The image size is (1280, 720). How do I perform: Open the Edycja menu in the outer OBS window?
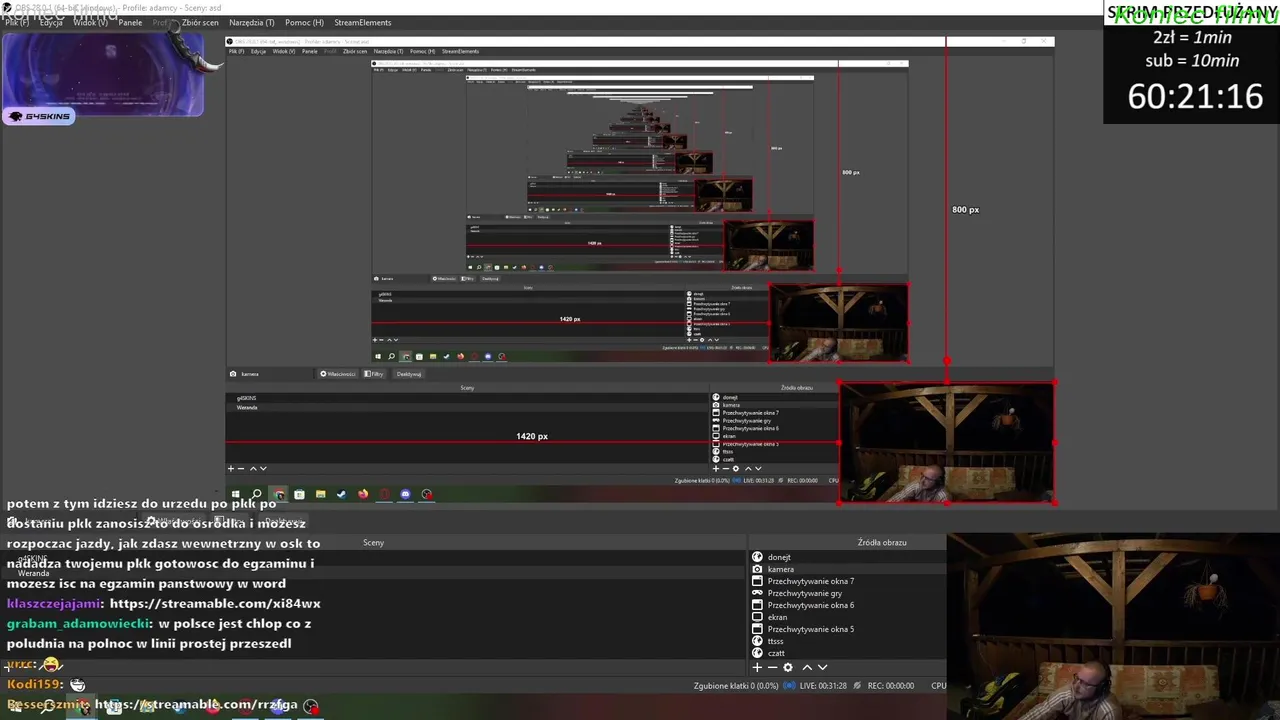tap(51, 22)
